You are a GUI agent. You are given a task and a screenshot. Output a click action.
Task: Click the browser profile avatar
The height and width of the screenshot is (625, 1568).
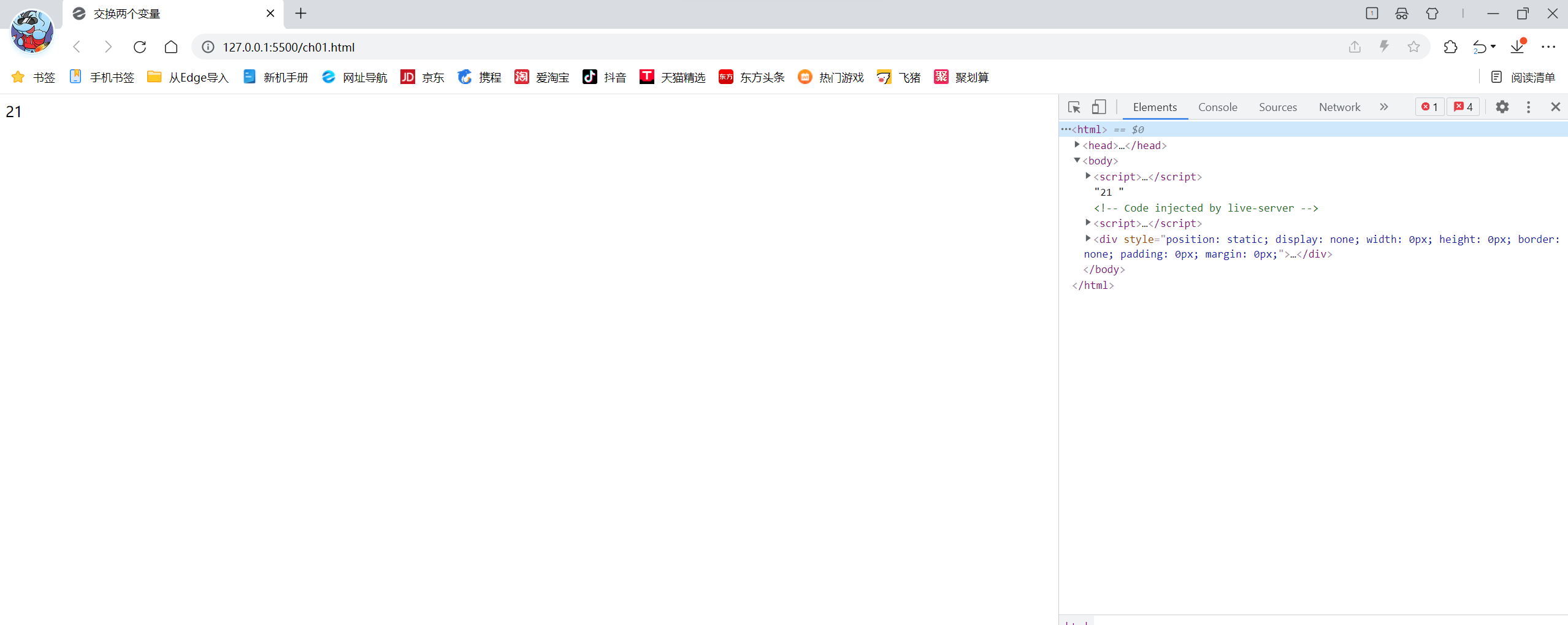[x=32, y=32]
